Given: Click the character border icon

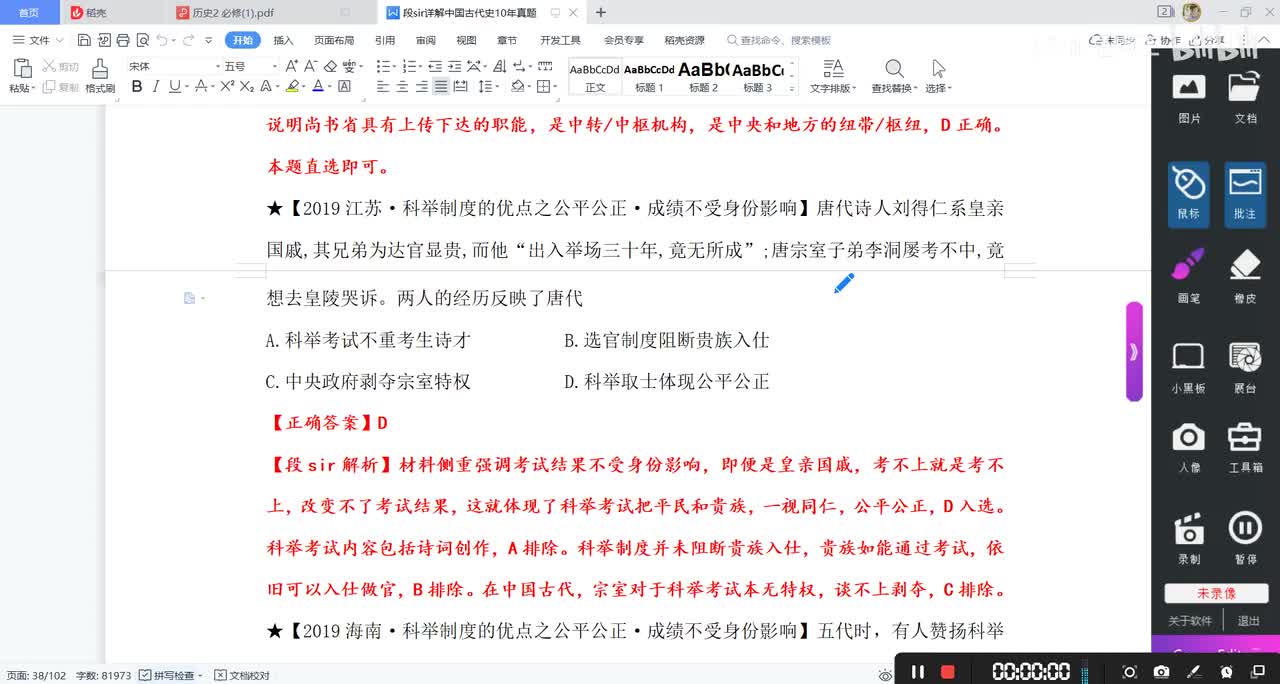Looking at the screenshot, I should point(345,87).
